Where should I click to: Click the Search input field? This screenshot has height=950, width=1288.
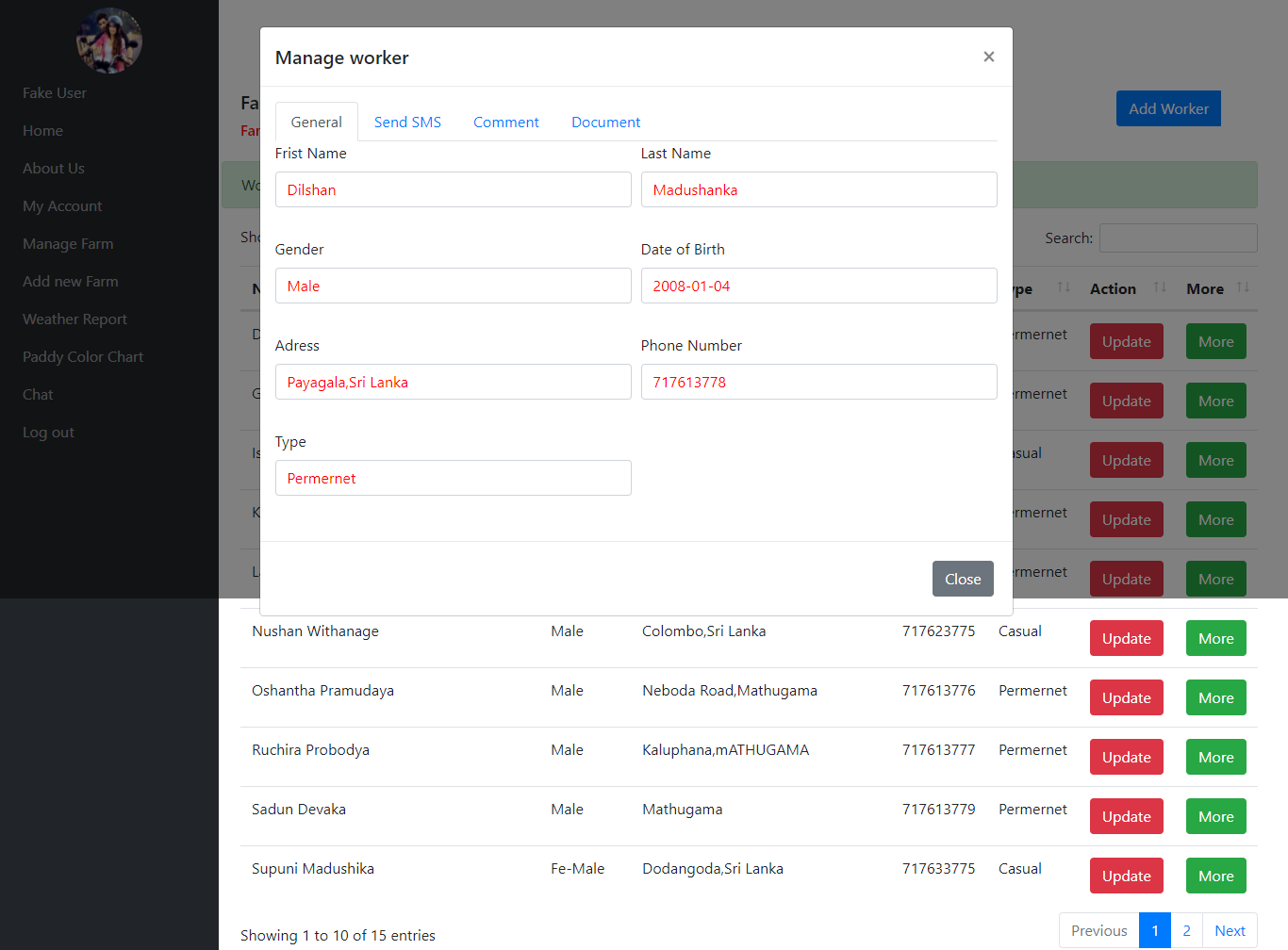point(1178,237)
